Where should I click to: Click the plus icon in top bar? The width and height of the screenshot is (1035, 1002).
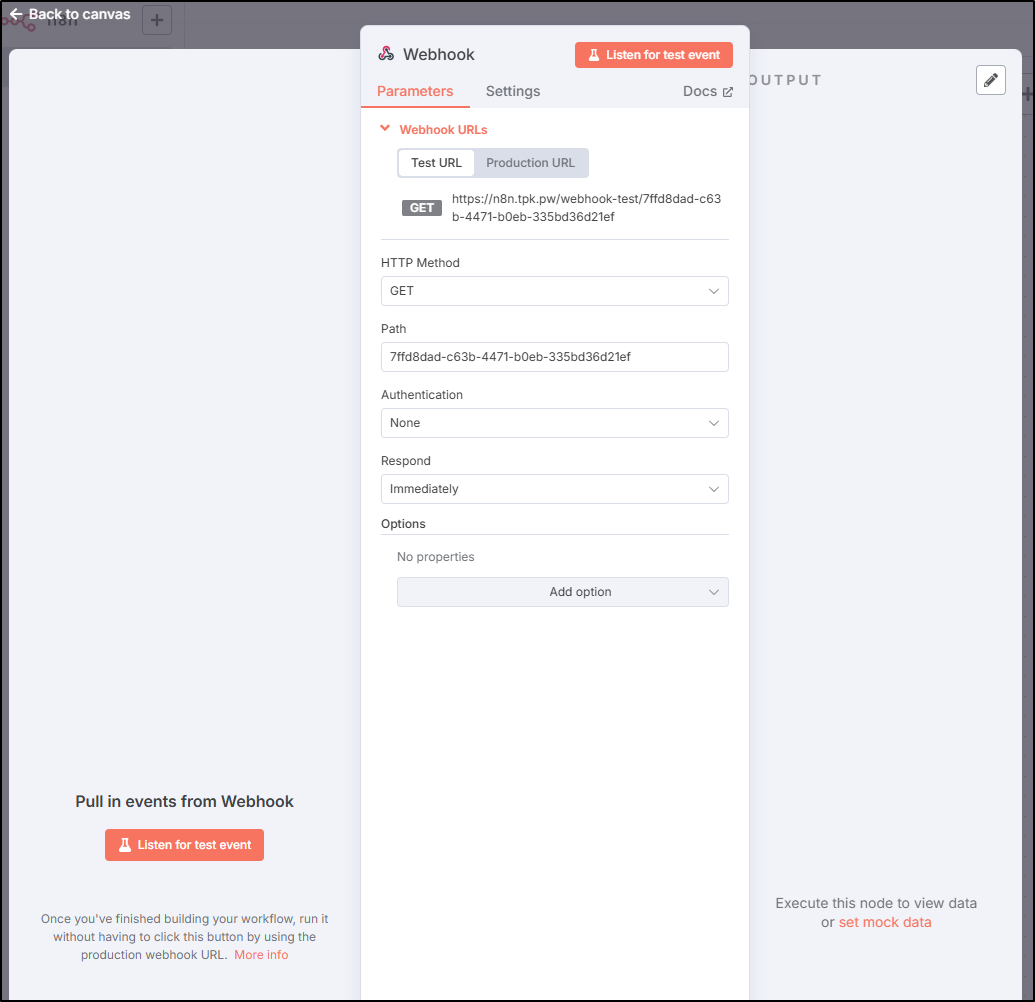[x=157, y=20]
